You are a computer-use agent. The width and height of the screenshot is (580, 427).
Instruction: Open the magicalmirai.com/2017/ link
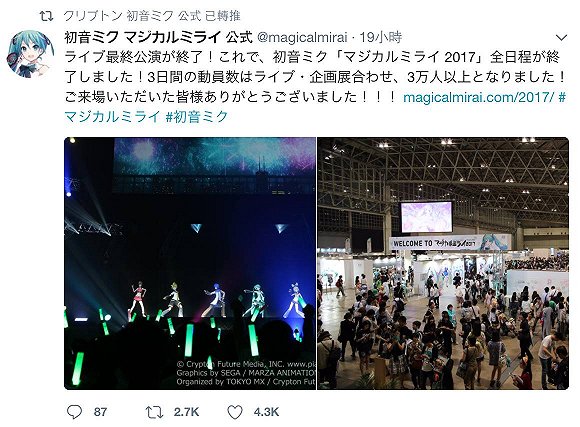click(478, 97)
